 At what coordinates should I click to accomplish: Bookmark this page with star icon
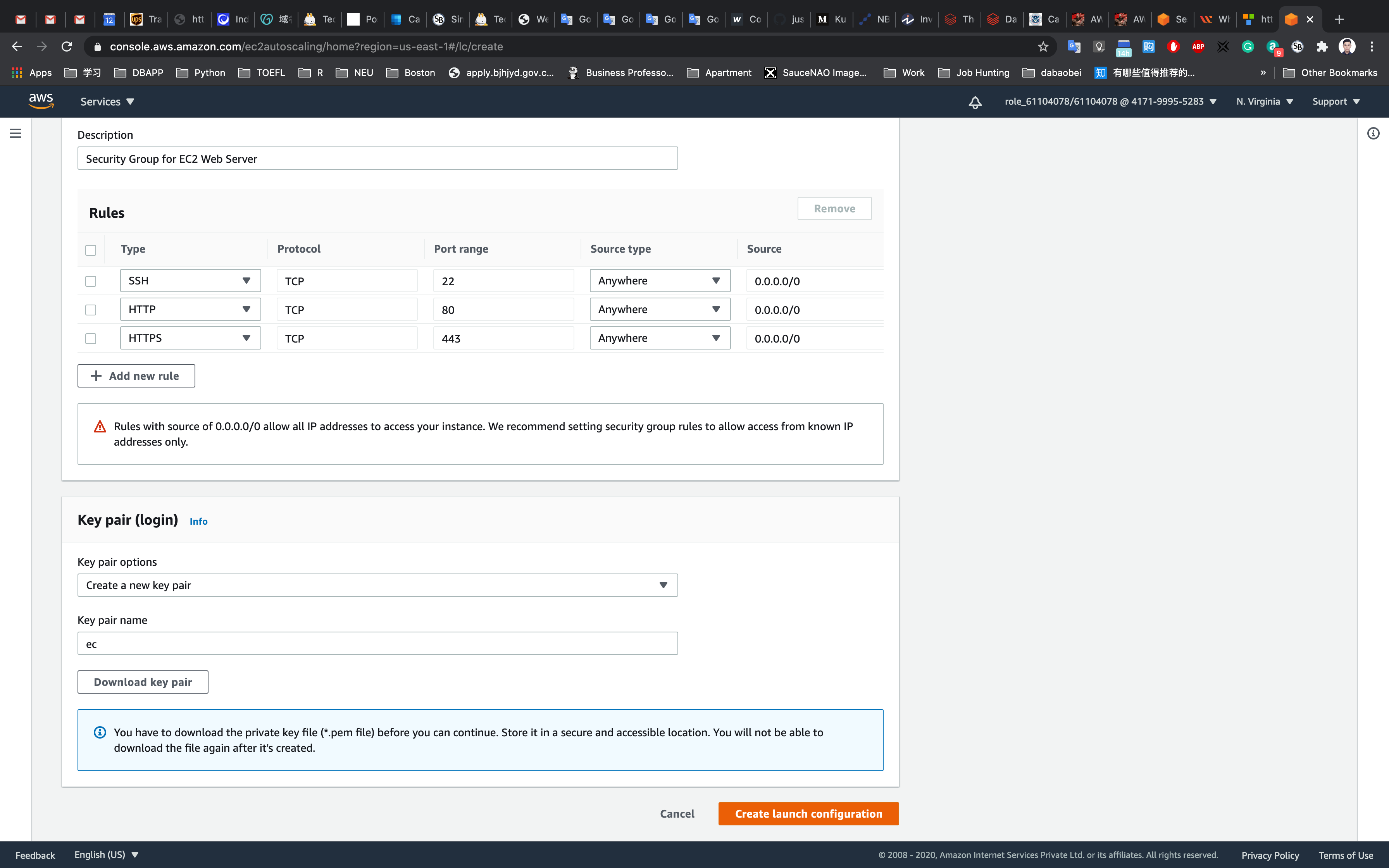tap(1043, 46)
